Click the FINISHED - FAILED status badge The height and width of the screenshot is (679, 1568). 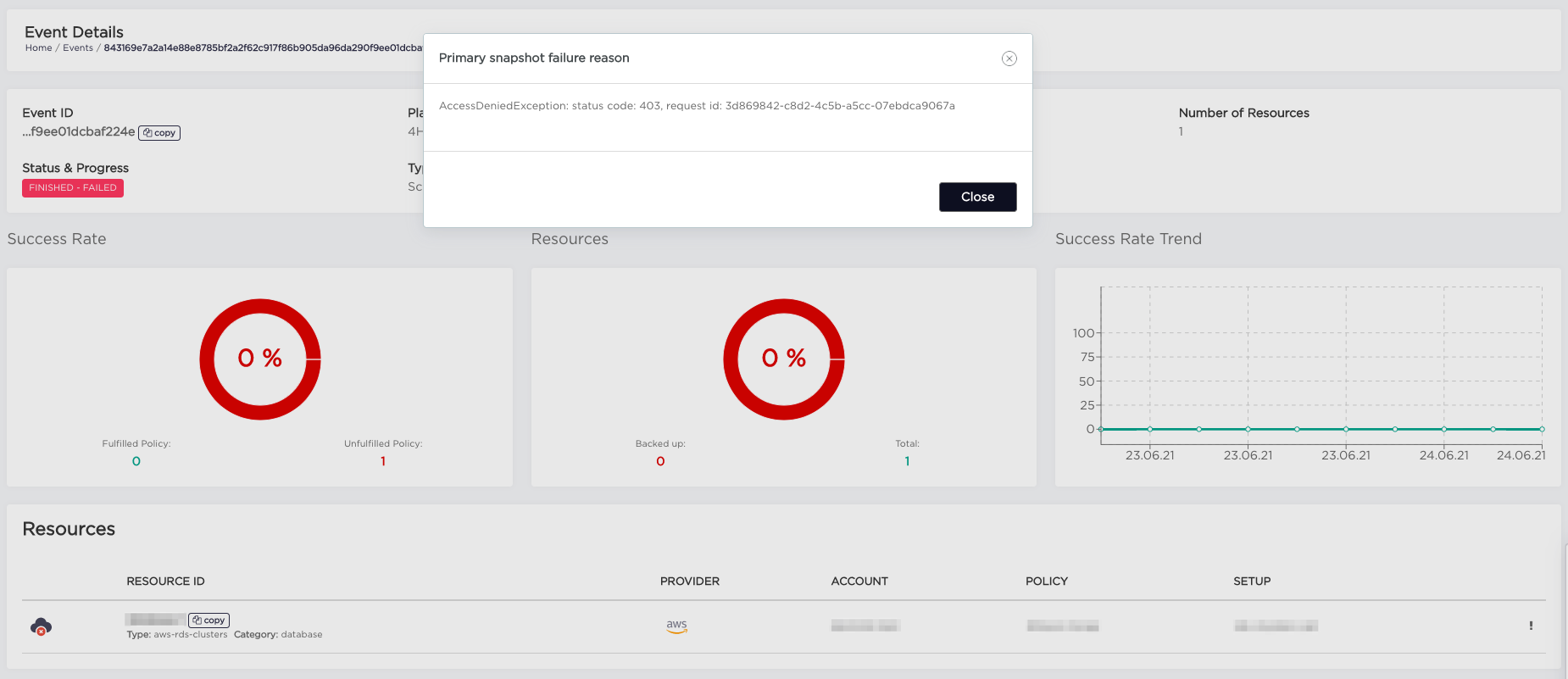pos(73,188)
